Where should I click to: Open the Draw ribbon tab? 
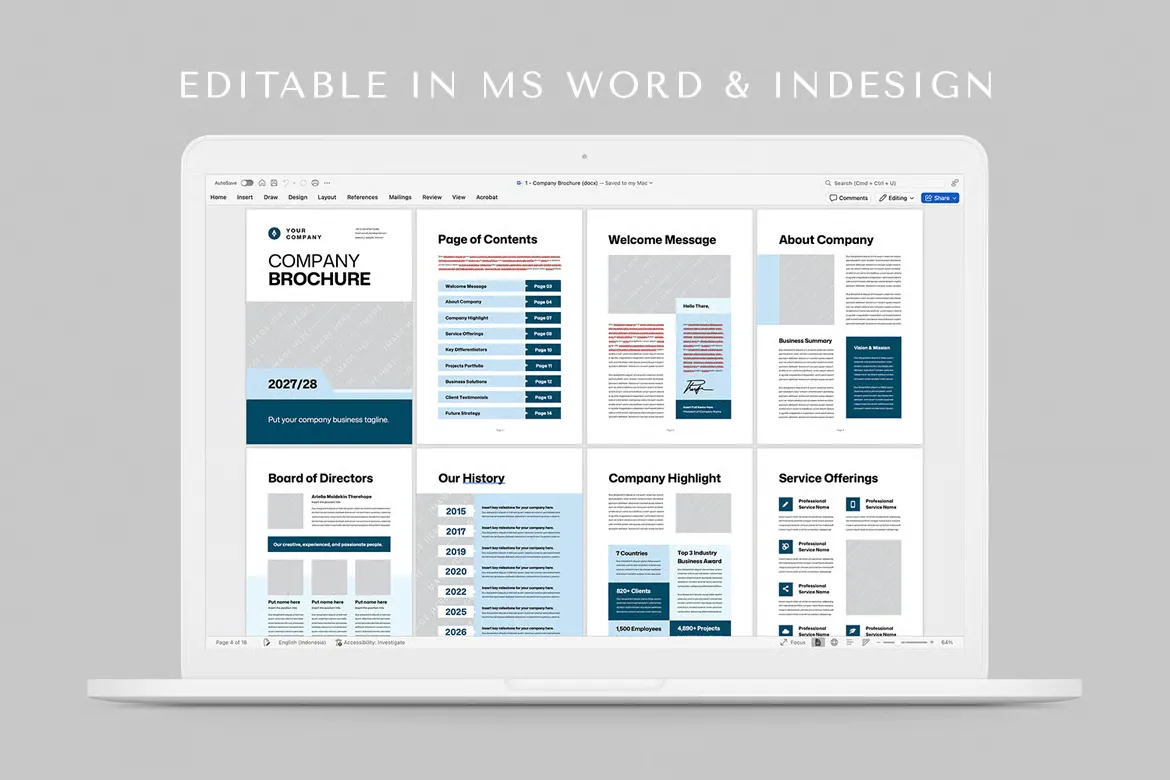271,198
